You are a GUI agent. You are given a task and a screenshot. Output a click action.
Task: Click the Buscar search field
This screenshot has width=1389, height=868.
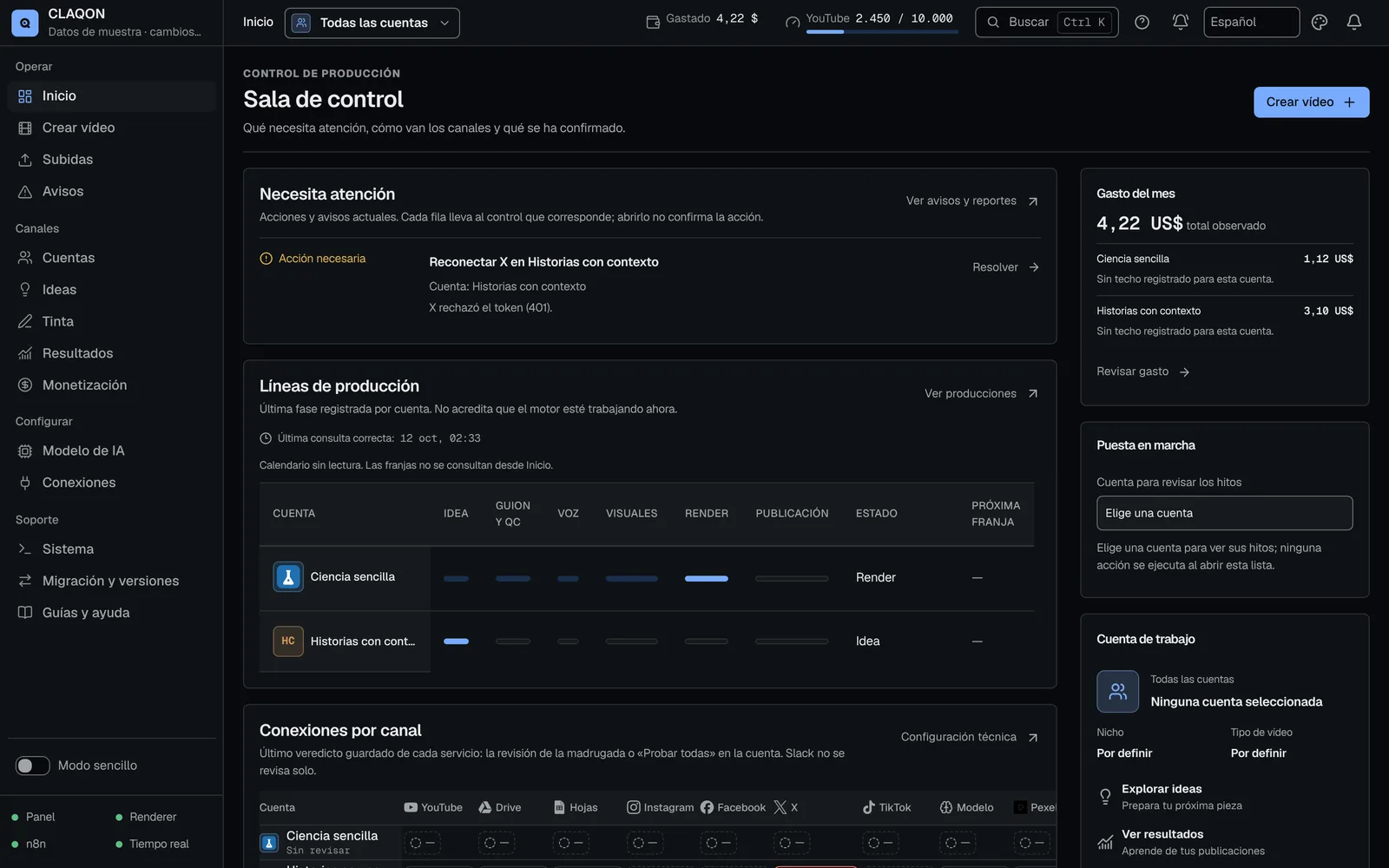click(1046, 23)
